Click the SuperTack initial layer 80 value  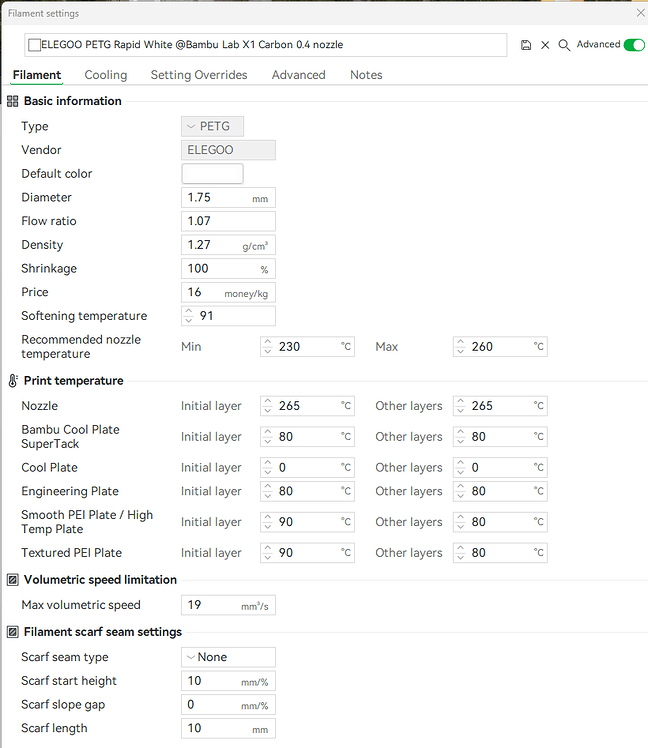coord(286,437)
